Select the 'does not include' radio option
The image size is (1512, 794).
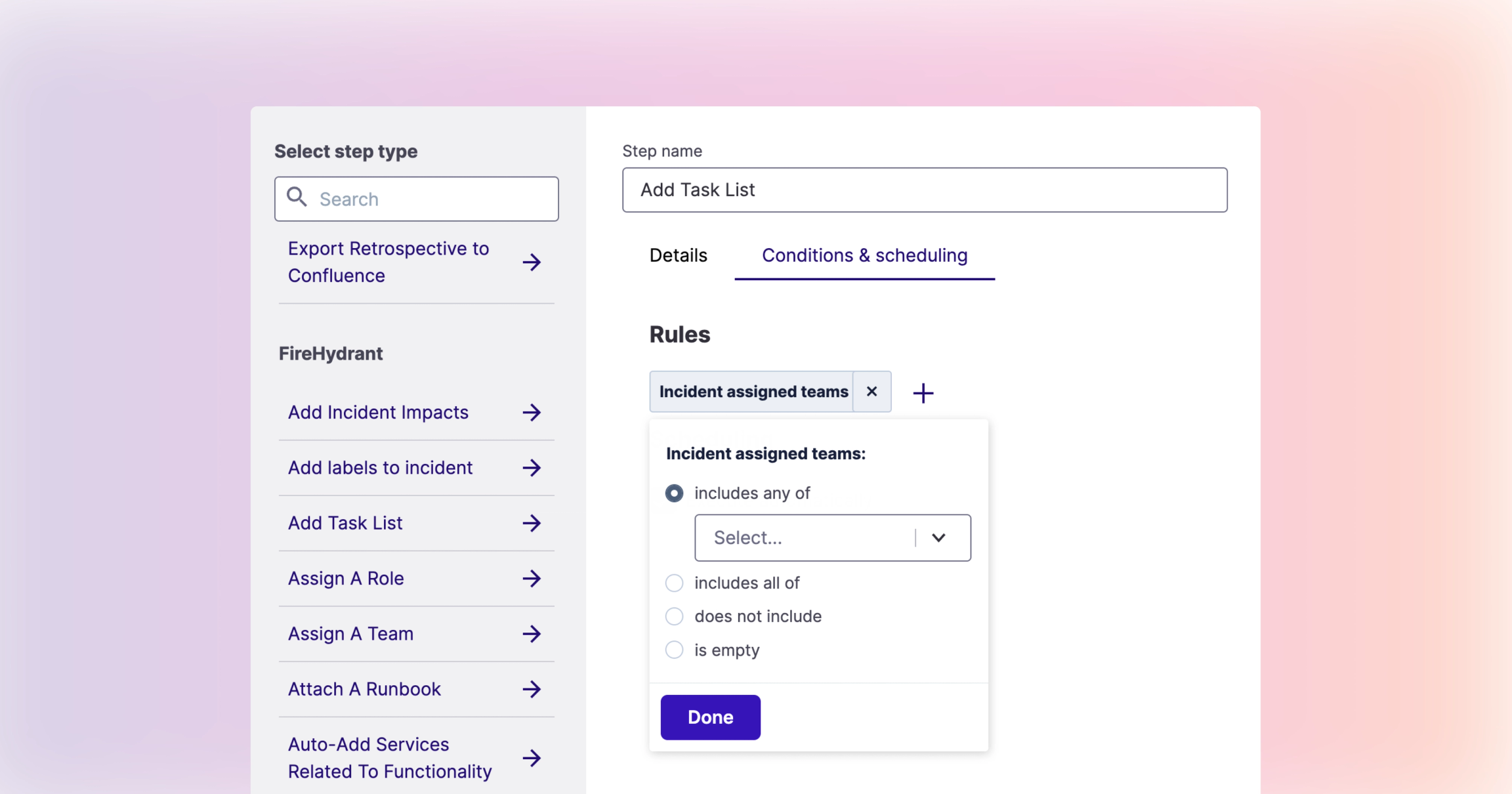[x=674, y=616]
